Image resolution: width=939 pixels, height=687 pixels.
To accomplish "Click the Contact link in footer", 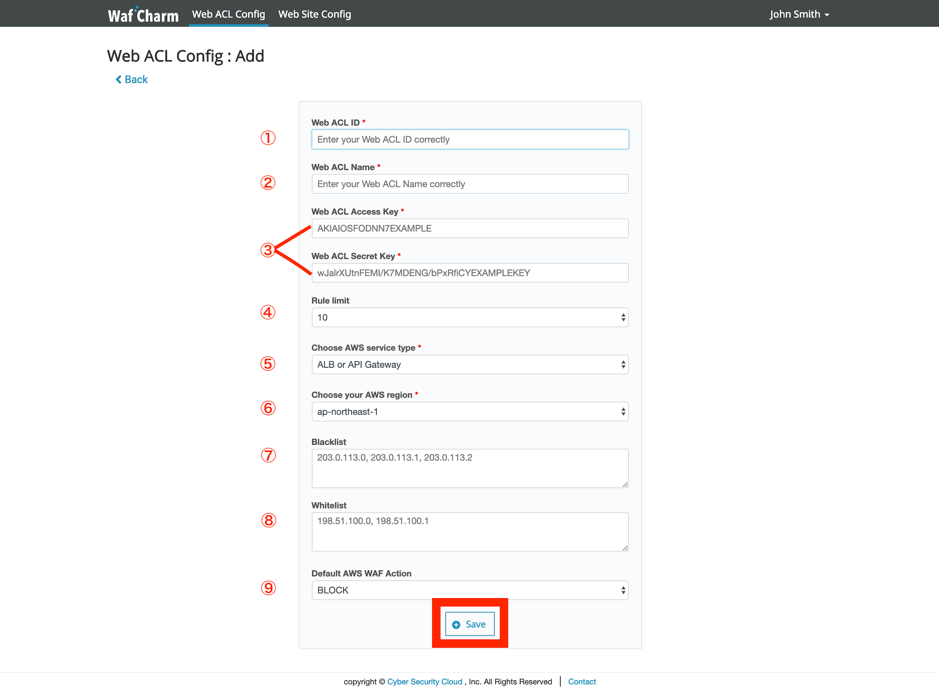I will click(x=582, y=682).
